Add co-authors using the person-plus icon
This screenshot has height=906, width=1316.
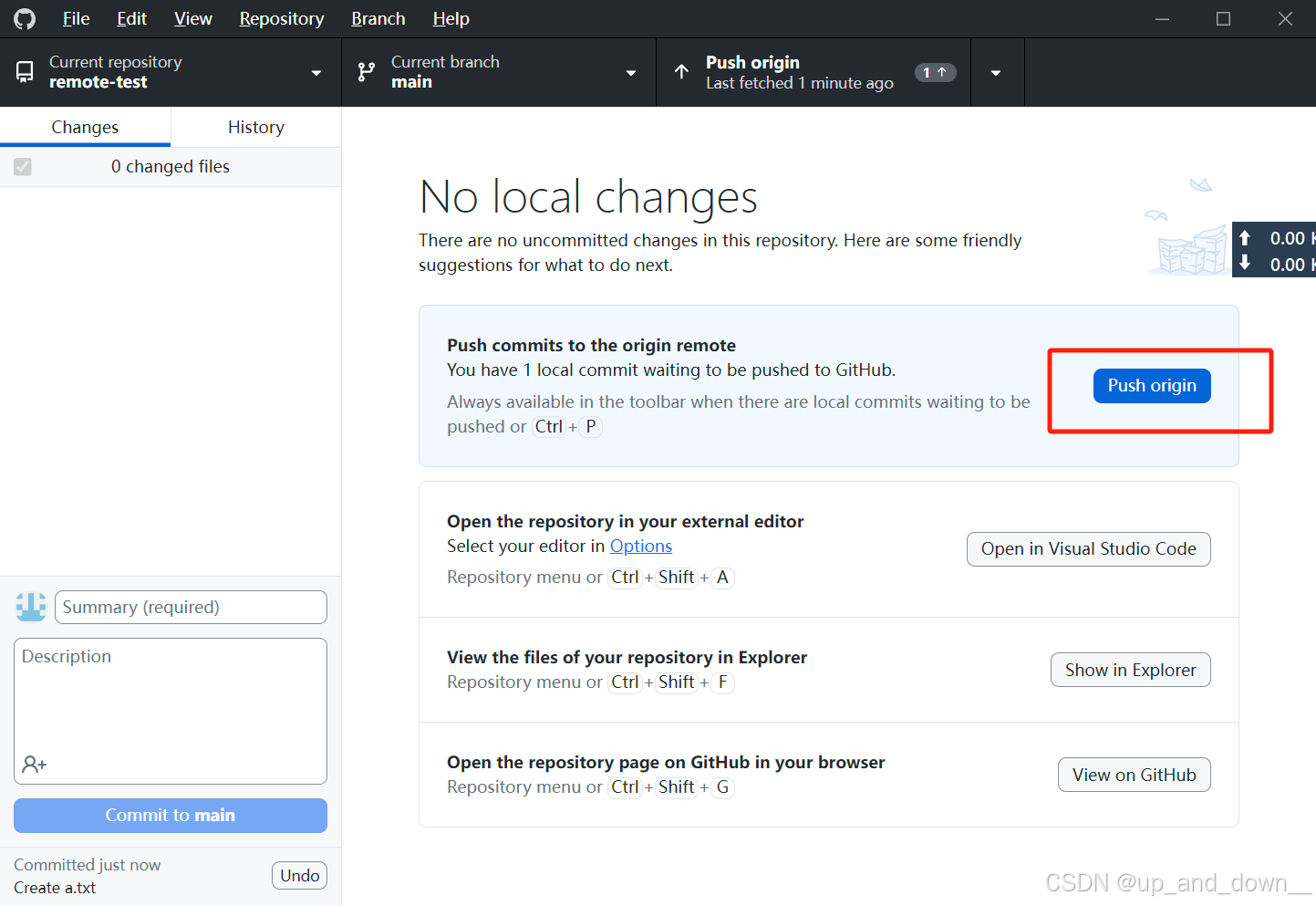pos(35,765)
